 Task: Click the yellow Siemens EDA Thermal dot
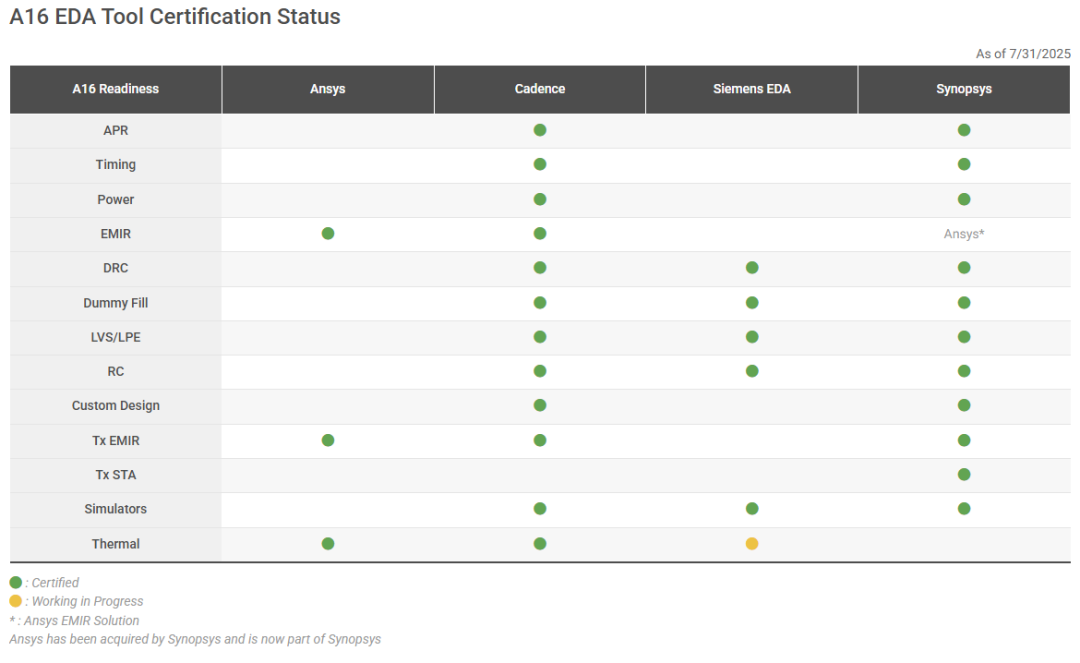752,543
